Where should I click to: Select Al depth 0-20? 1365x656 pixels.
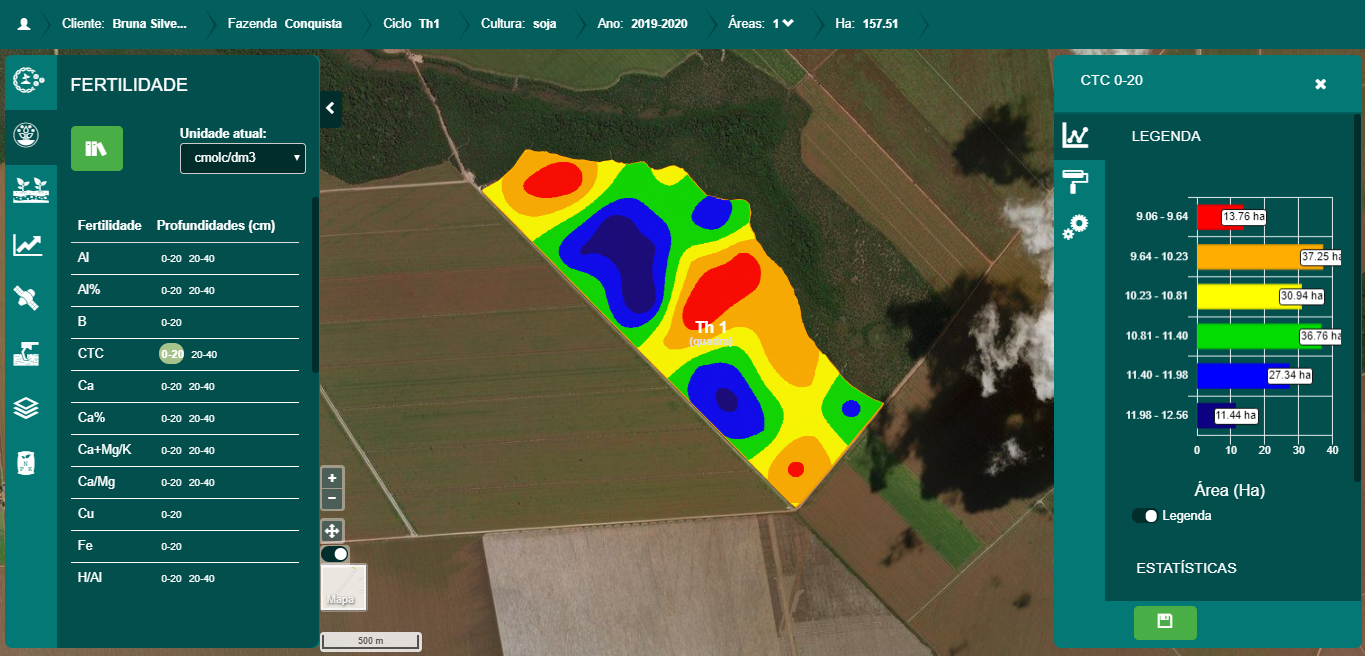tap(171, 259)
